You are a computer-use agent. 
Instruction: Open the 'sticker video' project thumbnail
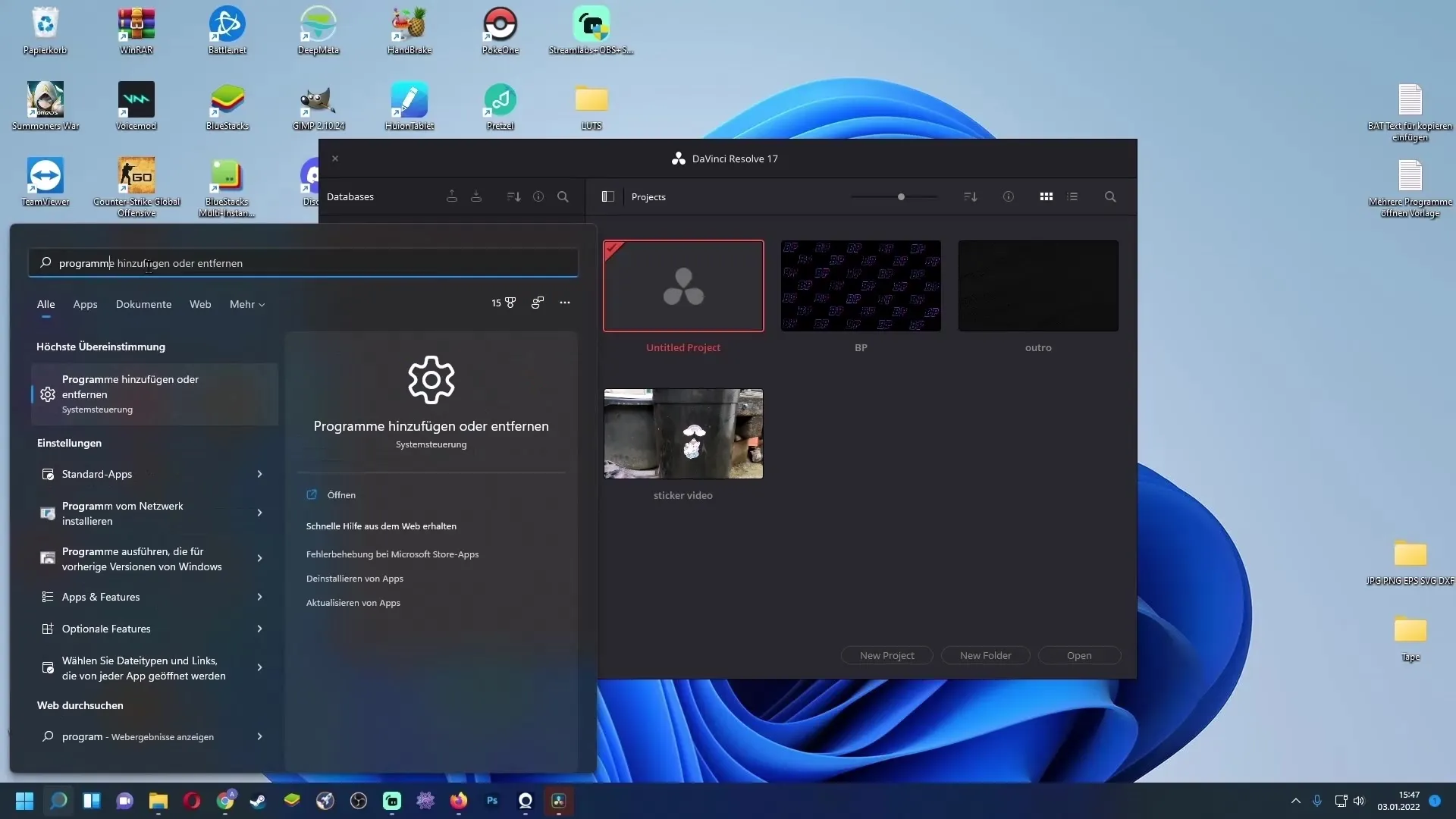coord(683,433)
